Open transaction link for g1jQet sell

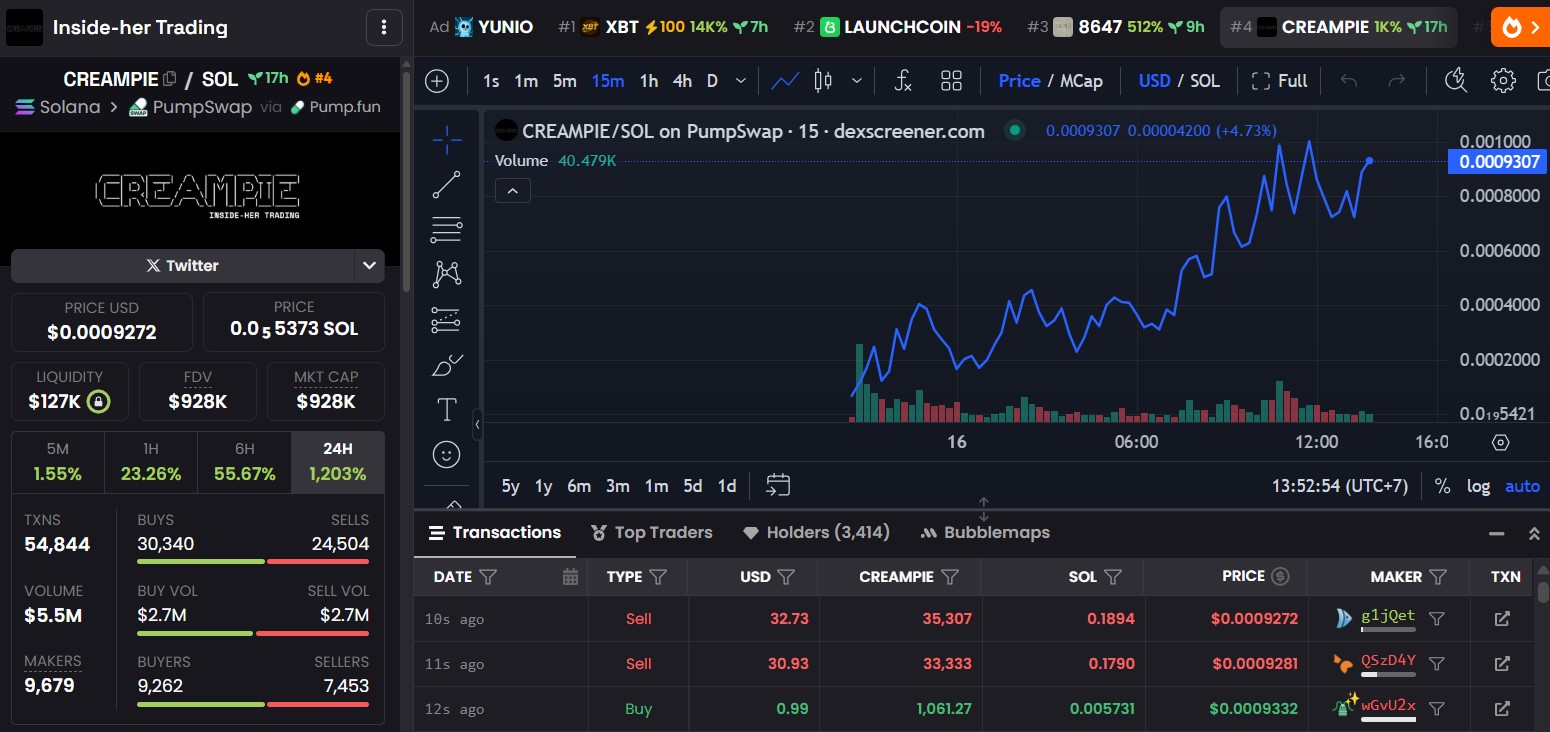[1501, 619]
